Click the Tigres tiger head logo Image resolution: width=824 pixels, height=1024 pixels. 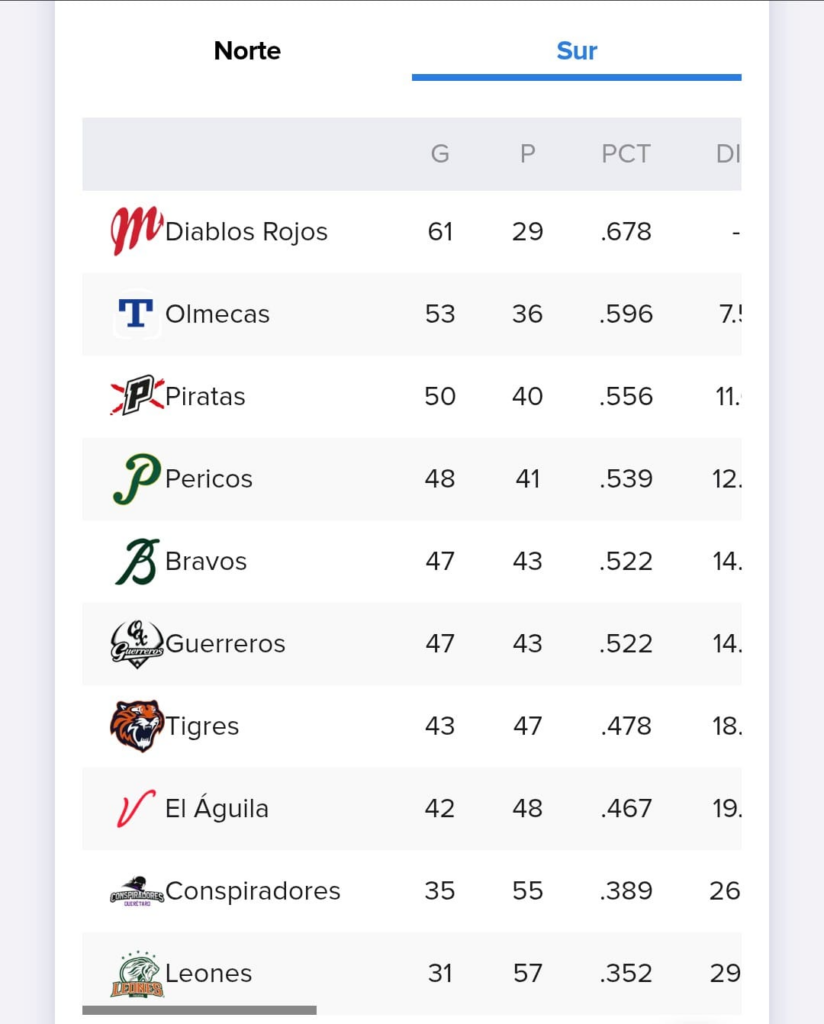pos(136,726)
